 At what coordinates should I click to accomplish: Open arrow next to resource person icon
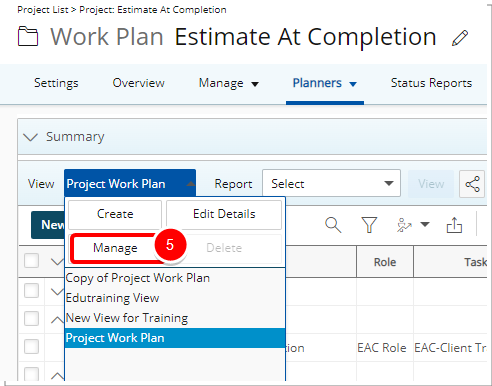click(x=425, y=224)
